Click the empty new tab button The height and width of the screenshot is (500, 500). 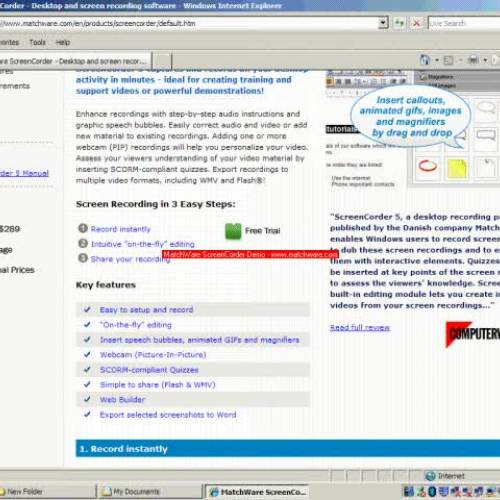pyautogui.click(x=162, y=61)
